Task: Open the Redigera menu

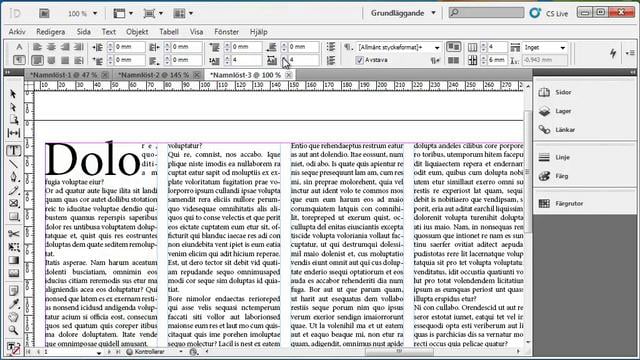Action: 51,32
